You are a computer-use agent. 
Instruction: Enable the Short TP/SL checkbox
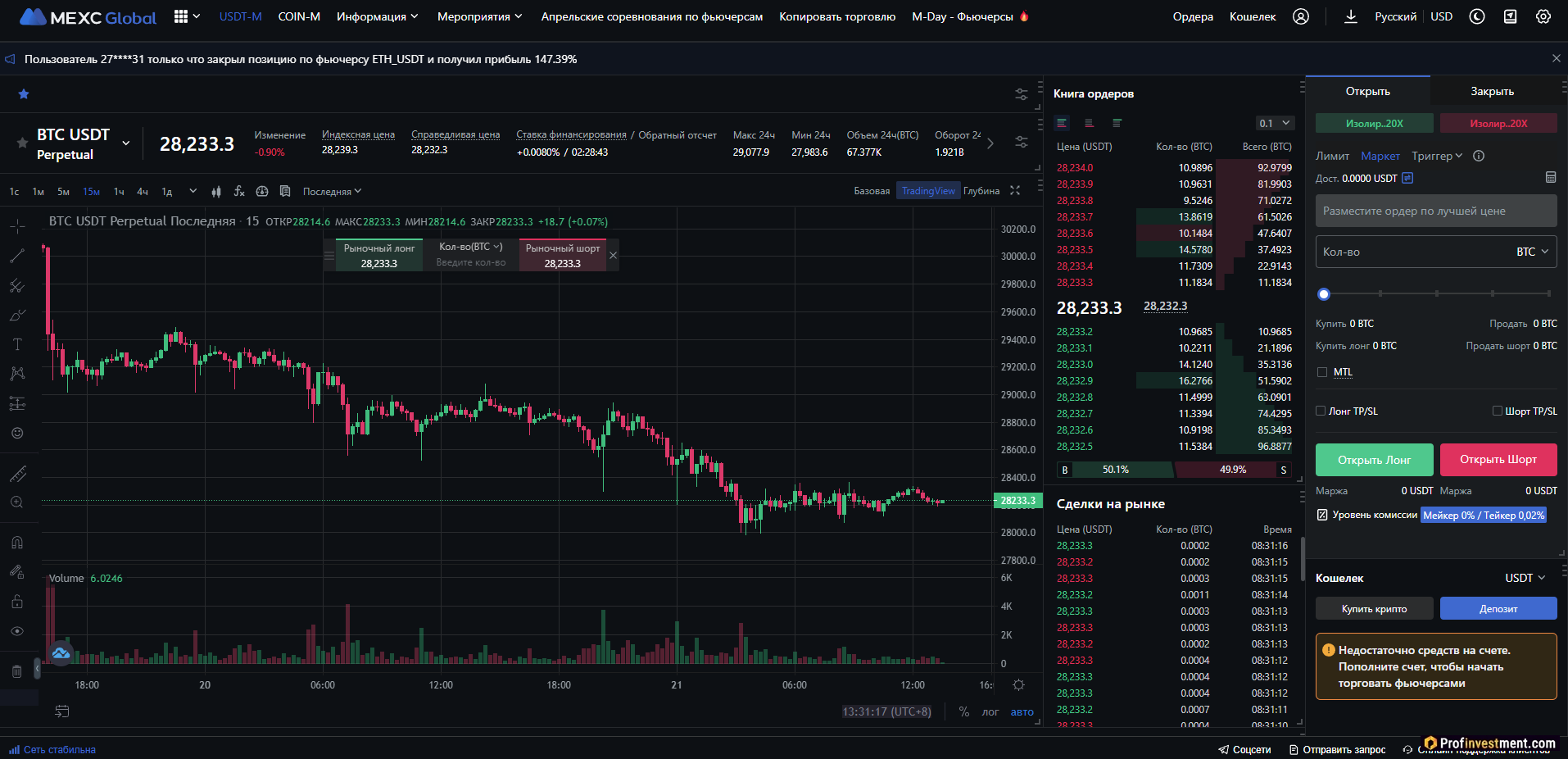pyautogui.click(x=1498, y=411)
